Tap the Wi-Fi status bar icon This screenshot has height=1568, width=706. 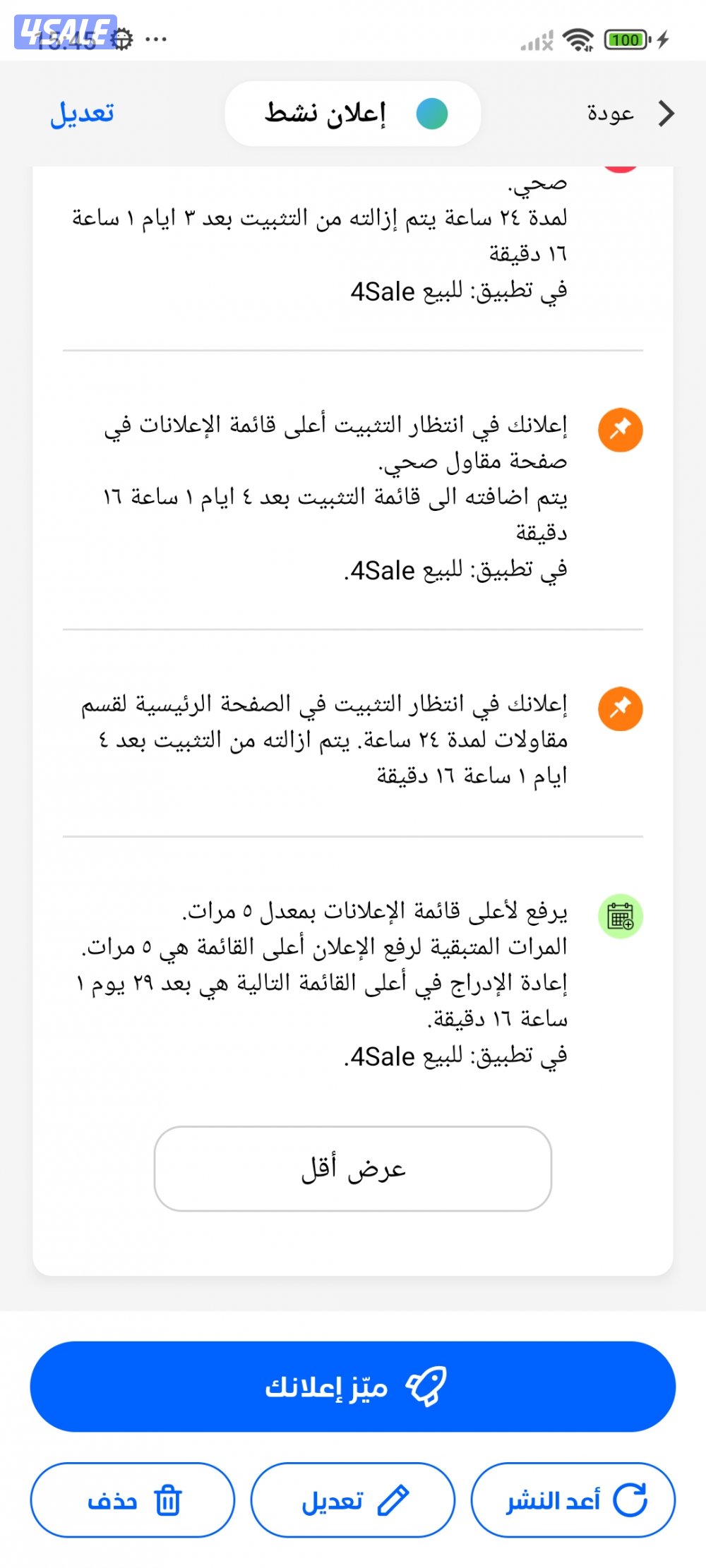coord(579,40)
